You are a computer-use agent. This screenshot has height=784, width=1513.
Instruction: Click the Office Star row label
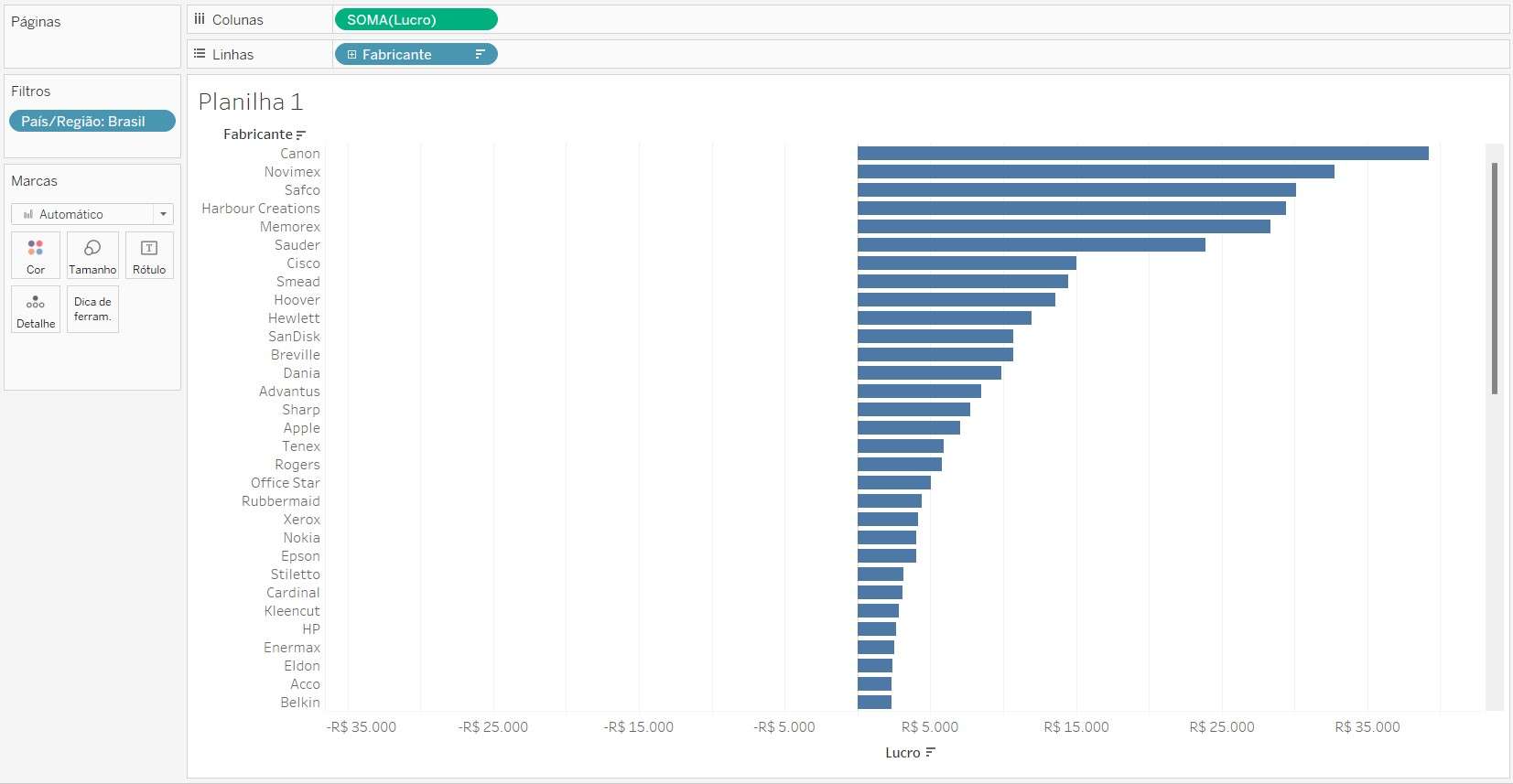286,483
